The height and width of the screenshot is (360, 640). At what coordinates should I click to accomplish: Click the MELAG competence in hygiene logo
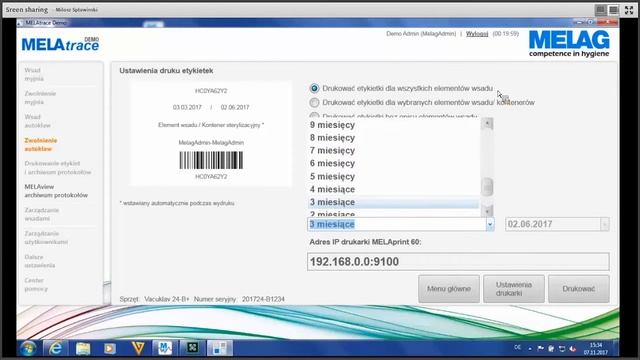tap(569, 43)
